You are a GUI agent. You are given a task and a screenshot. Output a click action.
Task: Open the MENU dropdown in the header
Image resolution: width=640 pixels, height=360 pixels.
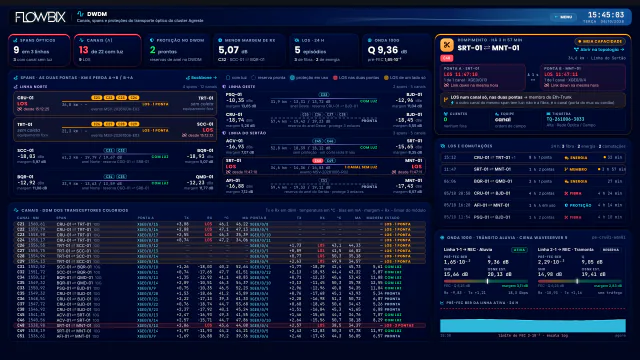pyautogui.click(x=564, y=17)
